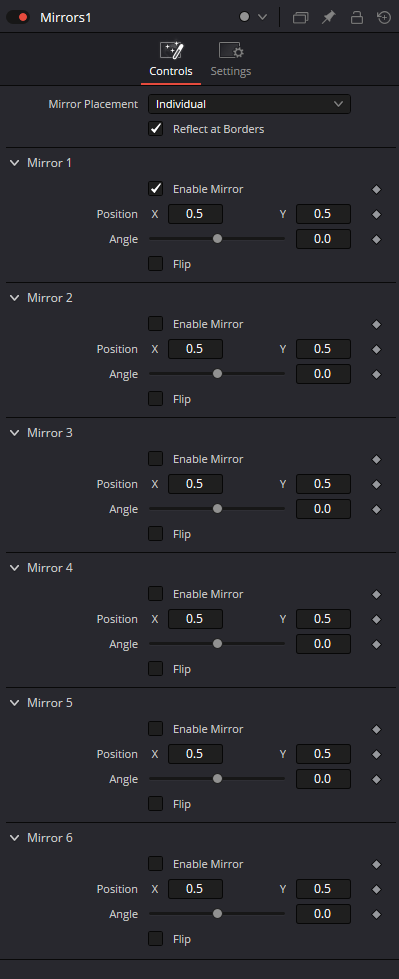
Task: Toggle the Mirrors1 node enable switch
Action: coord(17,17)
